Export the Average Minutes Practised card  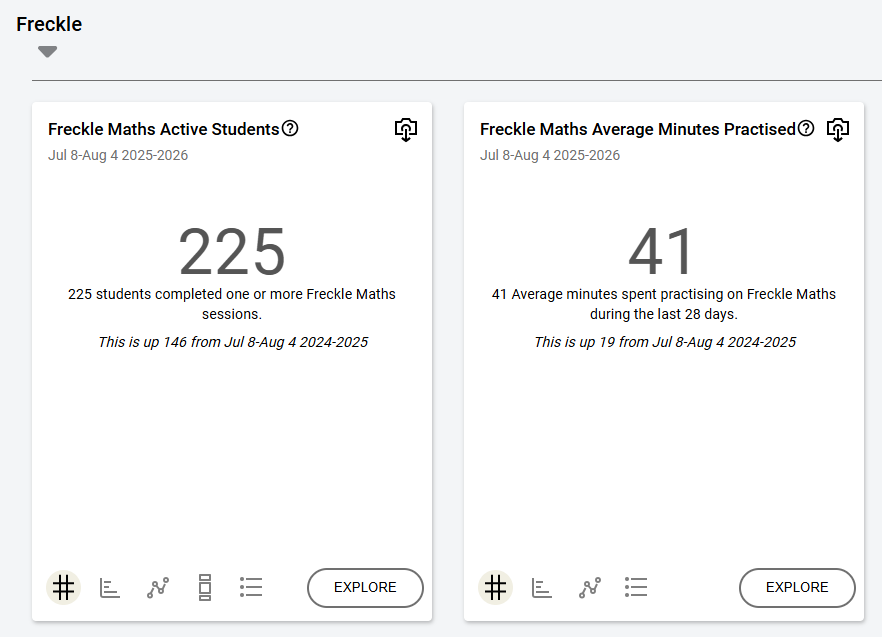pos(838,130)
